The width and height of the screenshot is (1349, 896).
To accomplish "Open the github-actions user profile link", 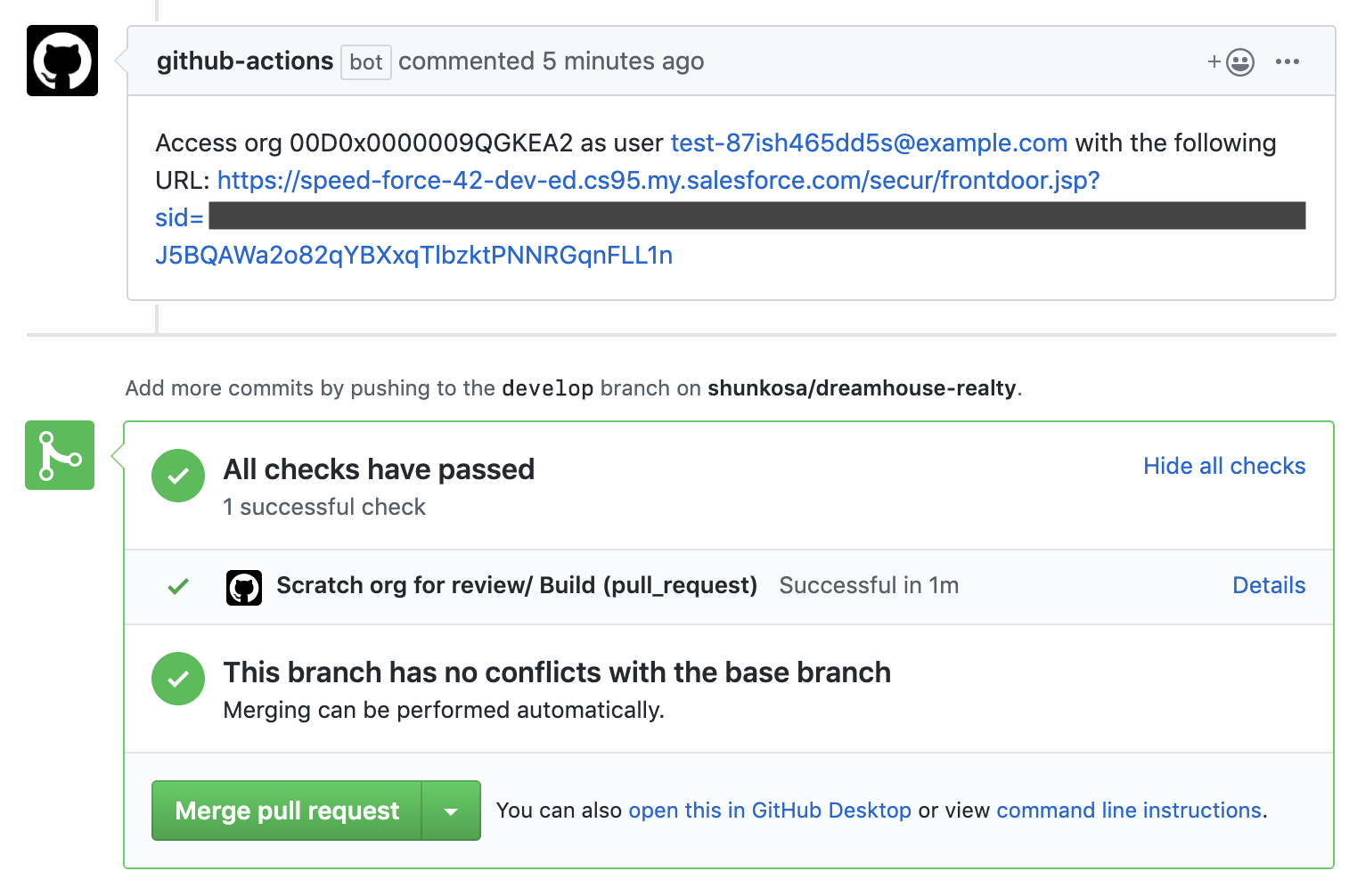I will coord(245,61).
